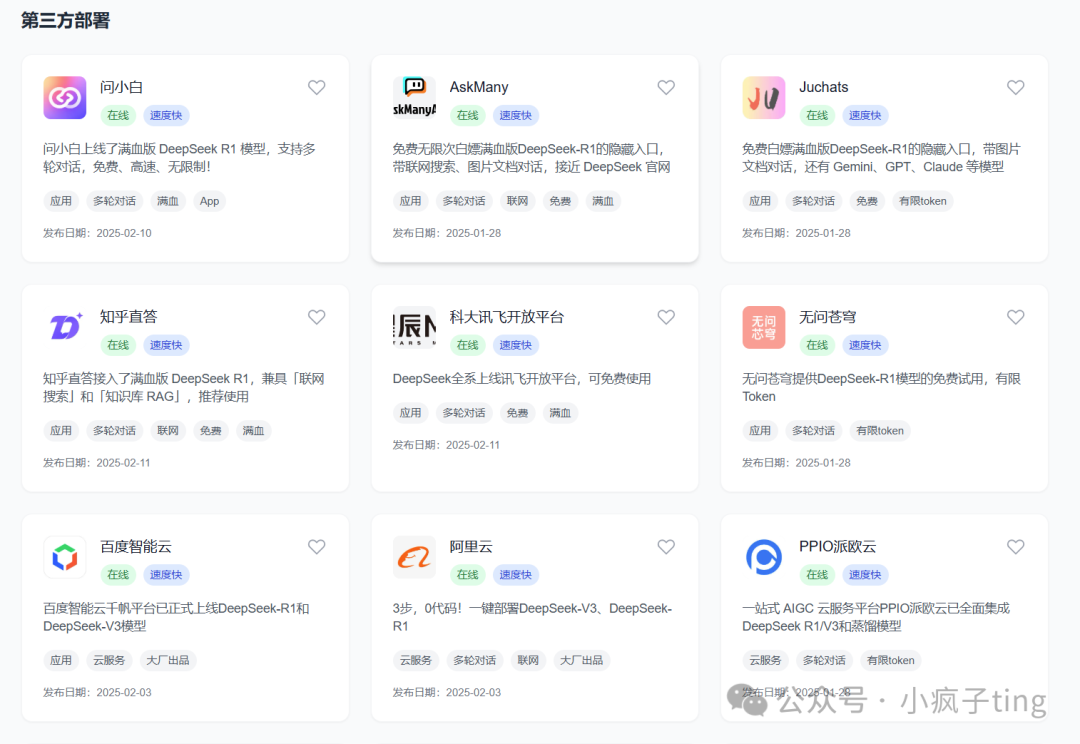This screenshot has height=744, width=1080.
Task: Open the 问小白 app logo
Action: tap(65, 98)
